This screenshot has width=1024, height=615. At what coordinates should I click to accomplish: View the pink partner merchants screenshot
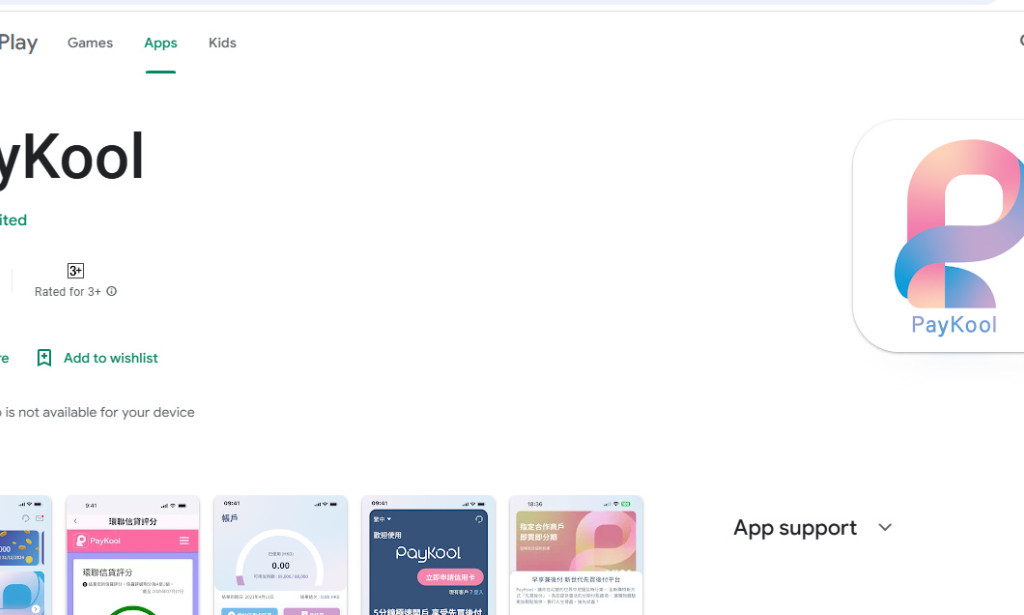pos(576,555)
